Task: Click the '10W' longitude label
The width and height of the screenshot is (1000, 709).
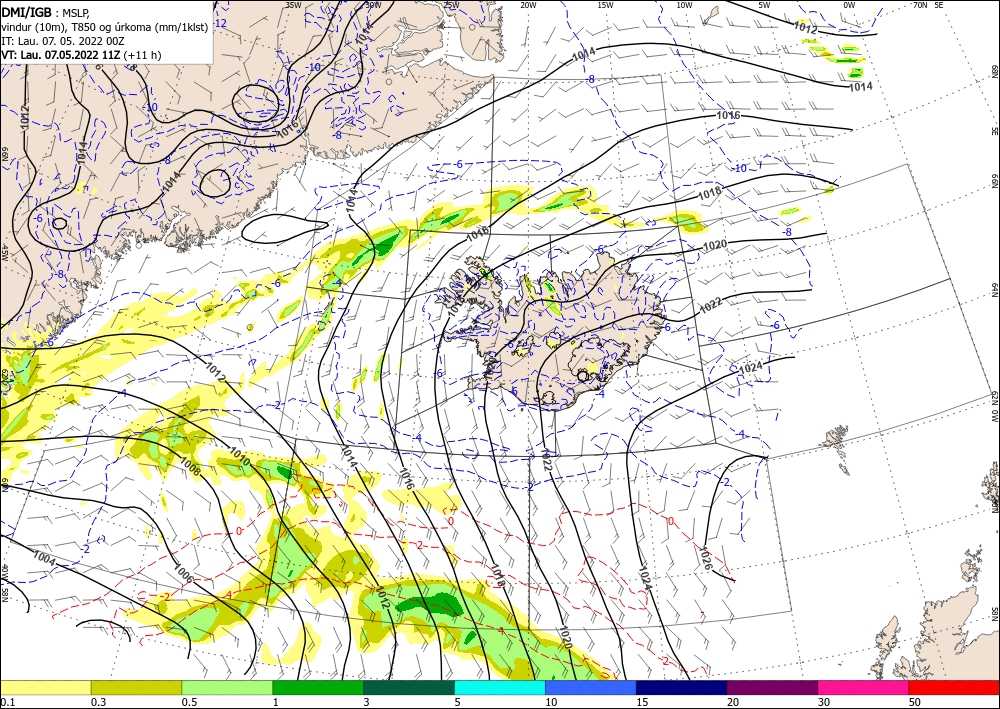Action: point(684,4)
